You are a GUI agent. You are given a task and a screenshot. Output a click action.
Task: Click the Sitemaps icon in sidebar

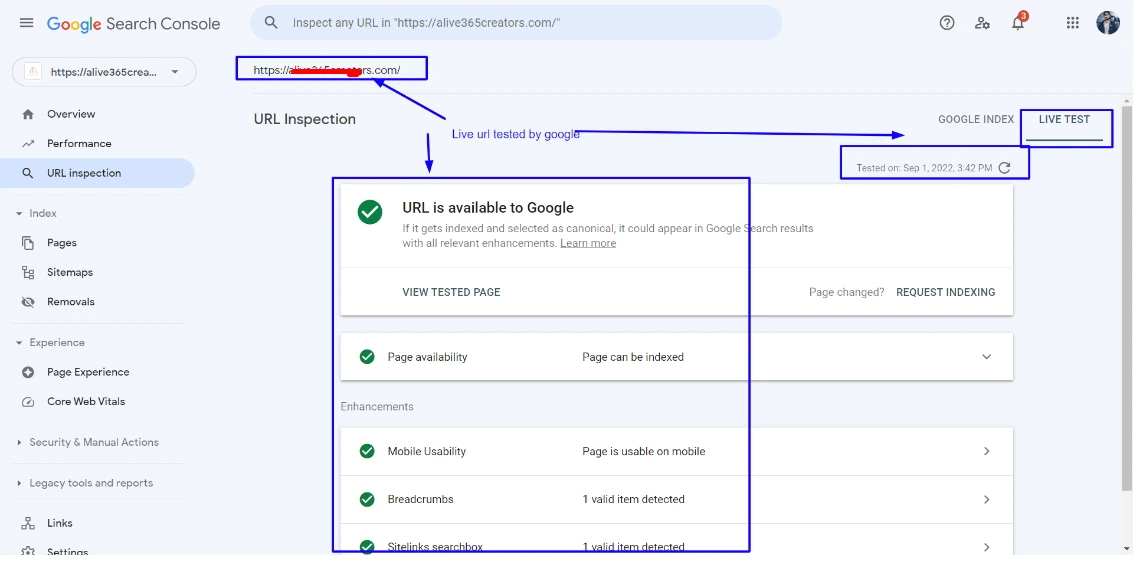click(x=28, y=273)
